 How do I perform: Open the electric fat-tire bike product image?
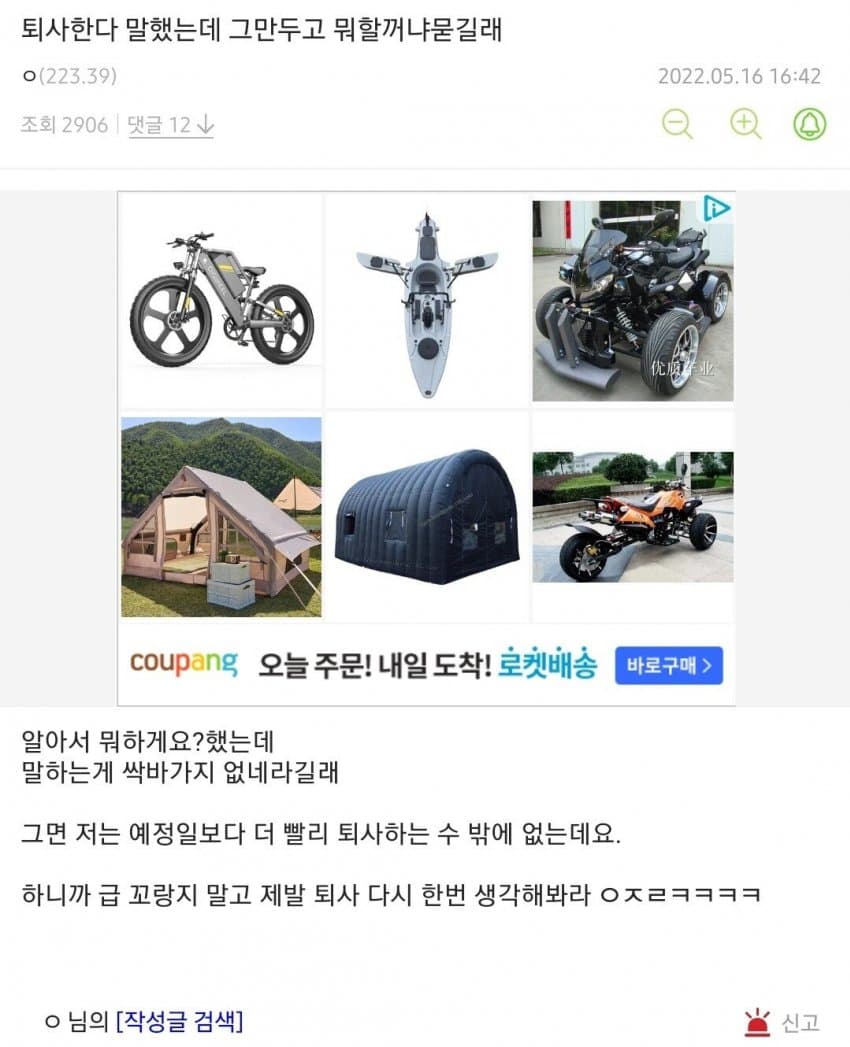[x=221, y=300]
